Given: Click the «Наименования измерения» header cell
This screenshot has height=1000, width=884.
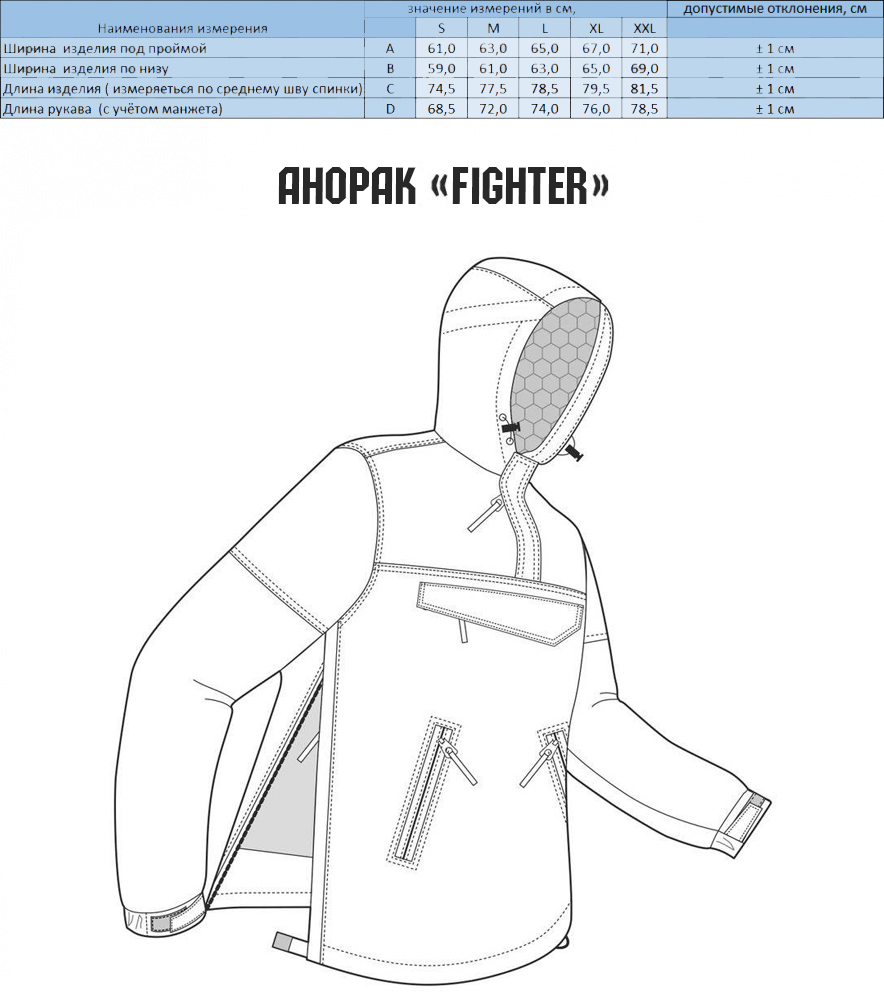Looking at the screenshot, I should click(x=181, y=28).
